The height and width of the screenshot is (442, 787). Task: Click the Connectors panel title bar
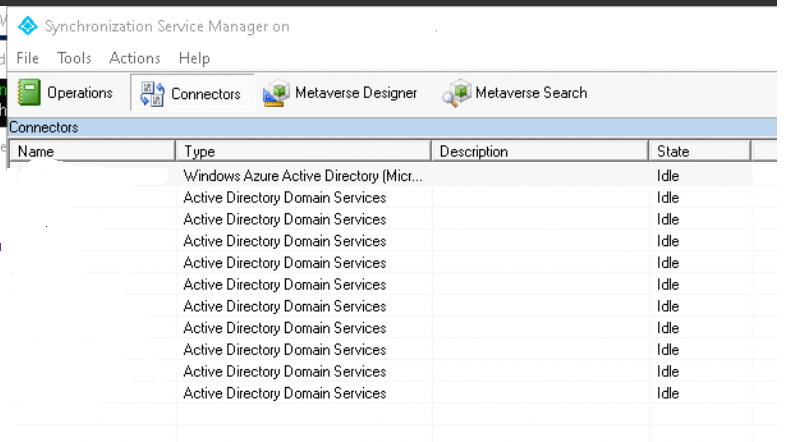click(392, 127)
